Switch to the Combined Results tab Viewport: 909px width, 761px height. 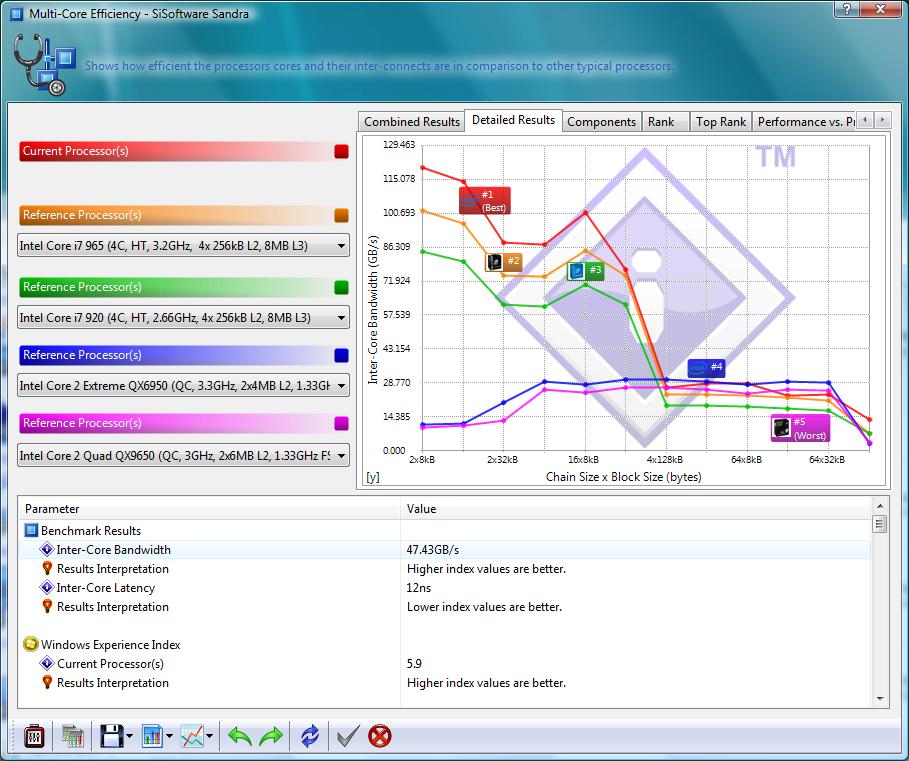412,122
